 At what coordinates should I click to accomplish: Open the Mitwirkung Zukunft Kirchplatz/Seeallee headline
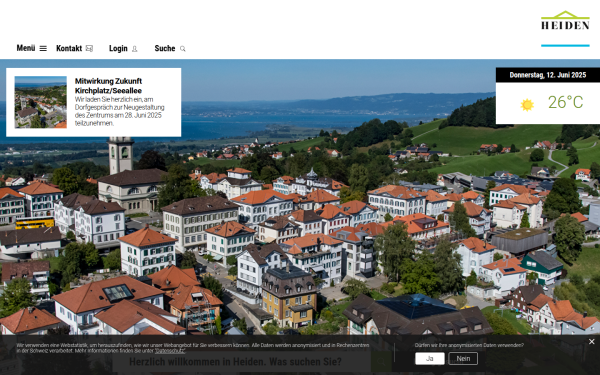pyautogui.click(x=108, y=86)
